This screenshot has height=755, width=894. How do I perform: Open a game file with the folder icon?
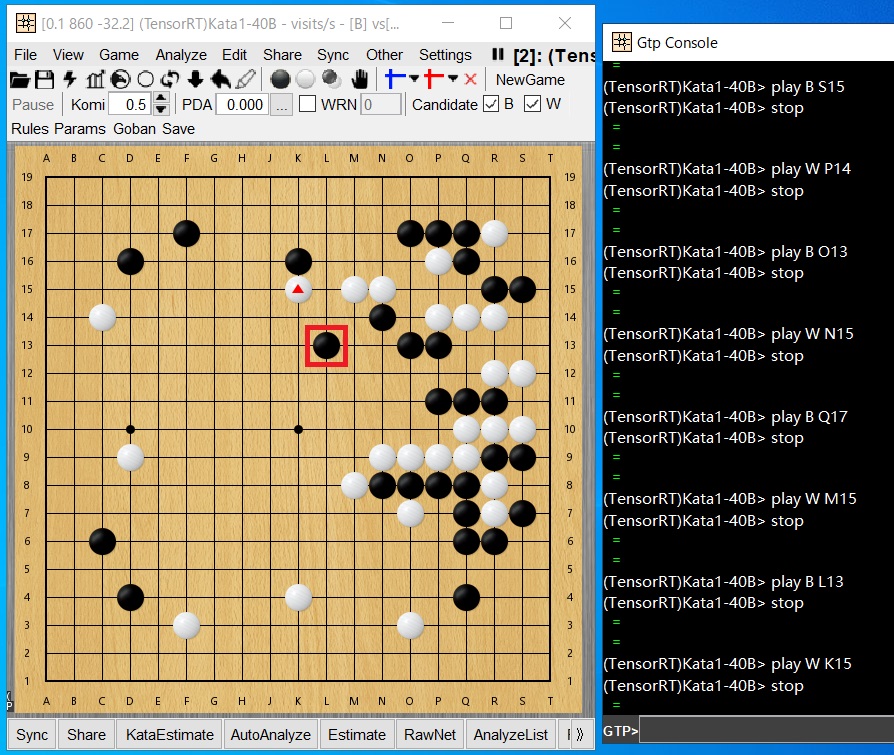pyautogui.click(x=20, y=79)
